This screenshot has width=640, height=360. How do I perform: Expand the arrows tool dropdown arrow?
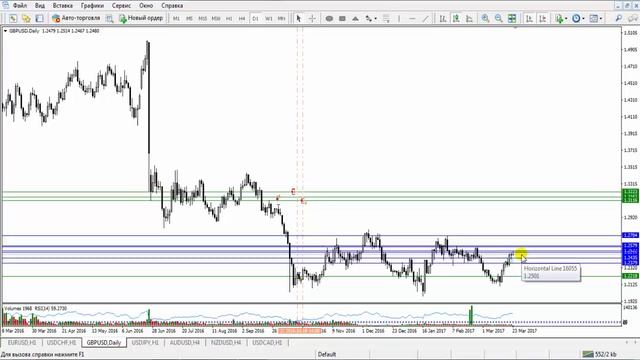376,19
